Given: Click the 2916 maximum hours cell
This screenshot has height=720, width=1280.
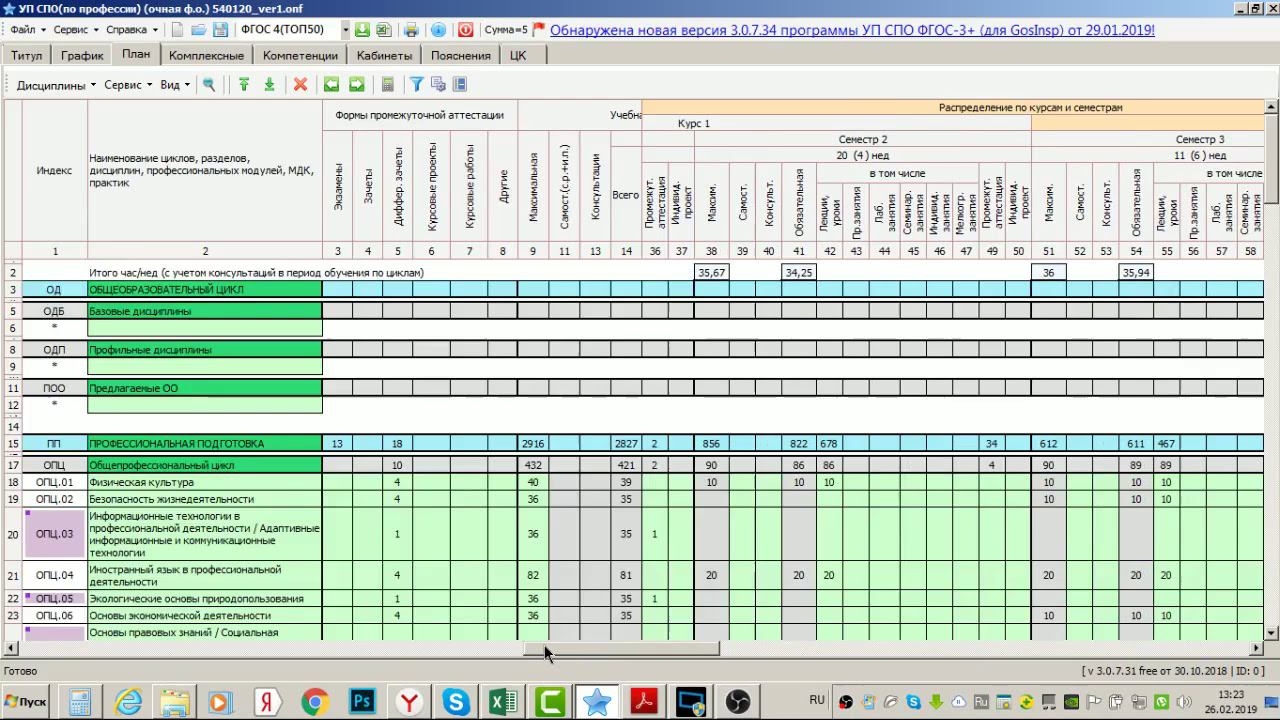Looking at the screenshot, I should [x=533, y=443].
